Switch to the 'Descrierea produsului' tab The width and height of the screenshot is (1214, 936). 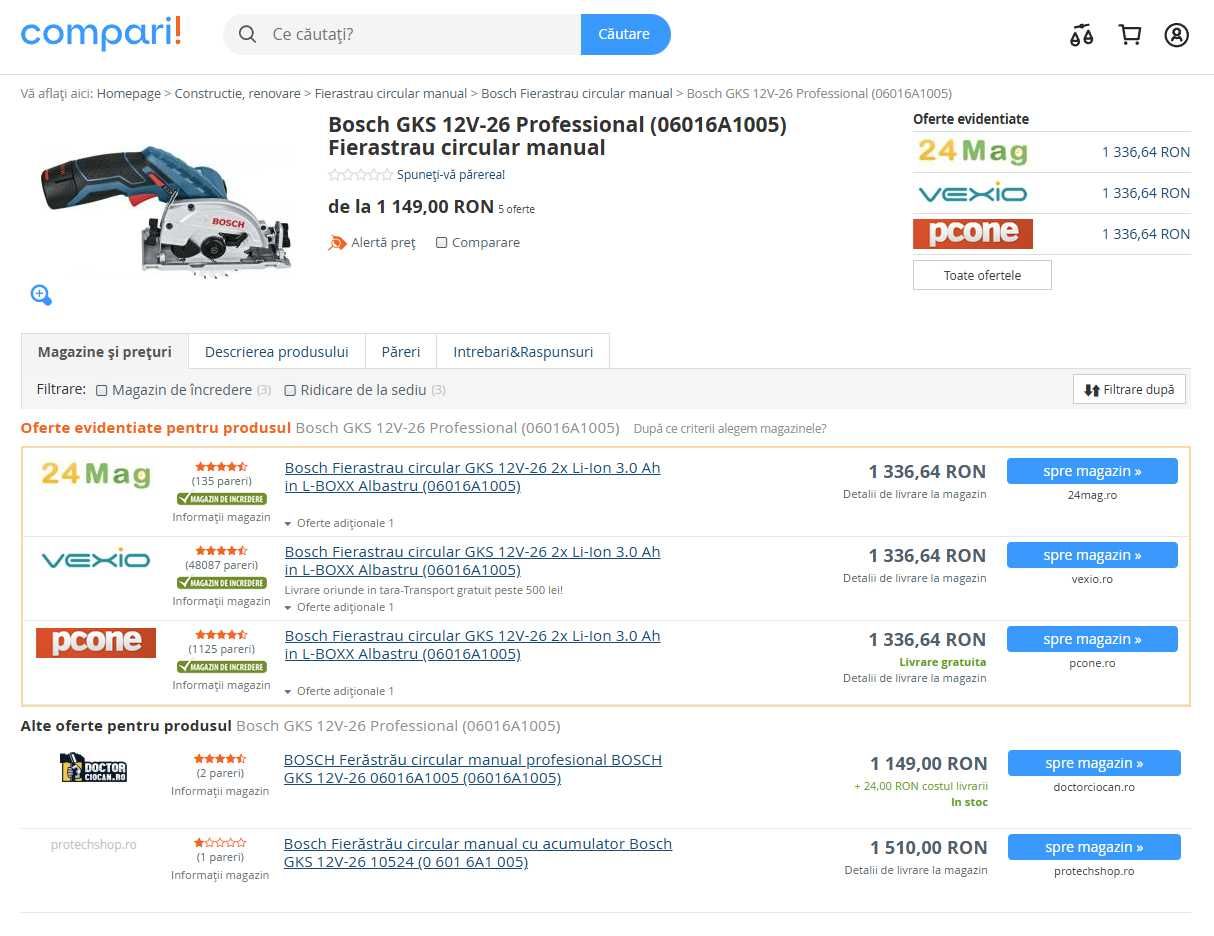[277, 352]
